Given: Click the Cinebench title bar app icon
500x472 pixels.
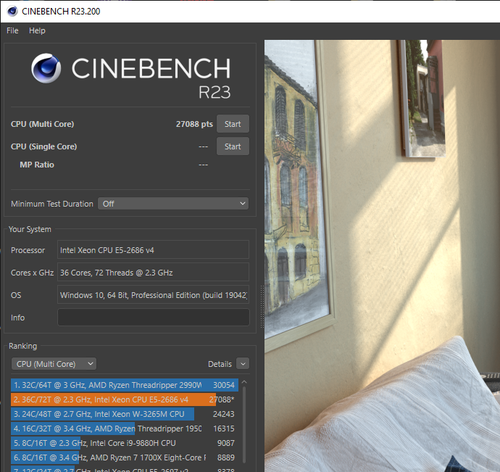Looking at the screenshot, I should pos(12,11).
